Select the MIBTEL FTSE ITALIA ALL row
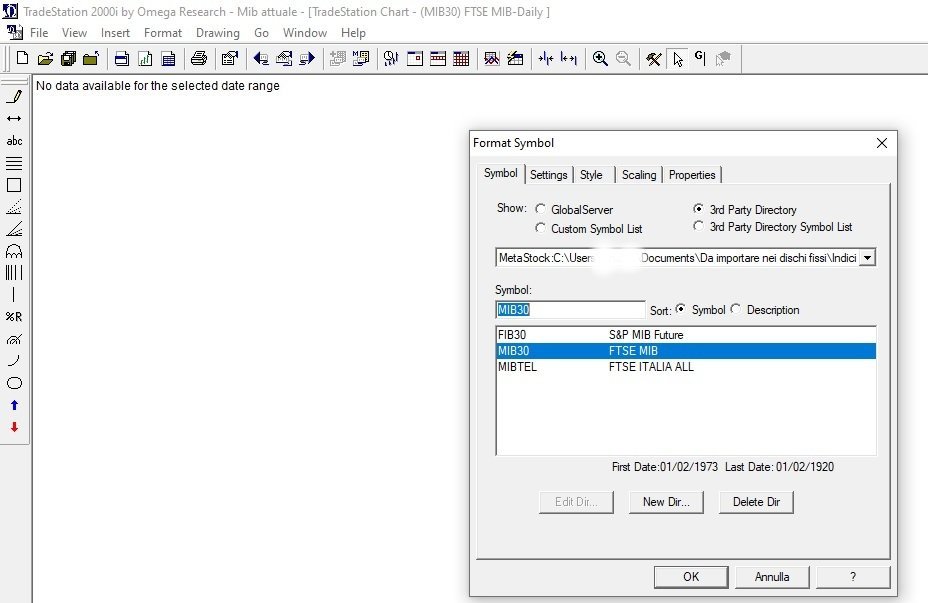Viewport: 928px width, 603px height. [x=686, y=367]
